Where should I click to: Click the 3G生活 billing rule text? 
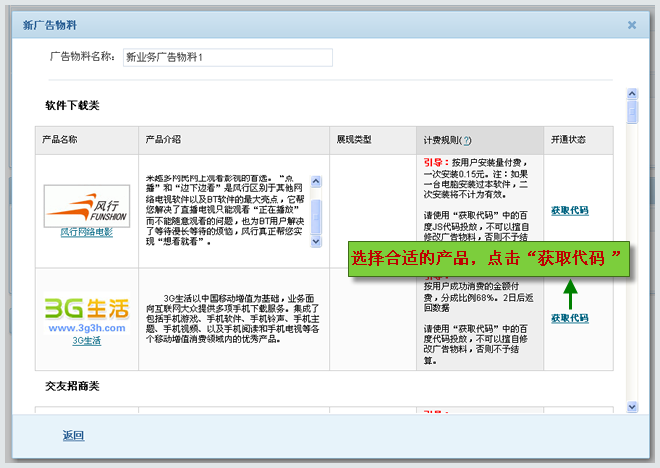tap(478, 322)
